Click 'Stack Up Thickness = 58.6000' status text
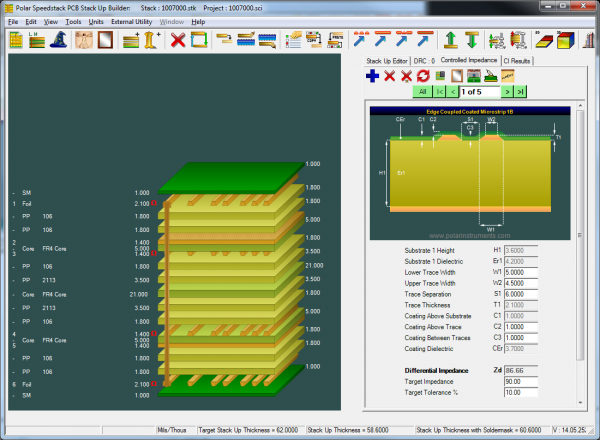Image resolution: width=600 pixels, height=440 pixels. (x=348, y=430)
